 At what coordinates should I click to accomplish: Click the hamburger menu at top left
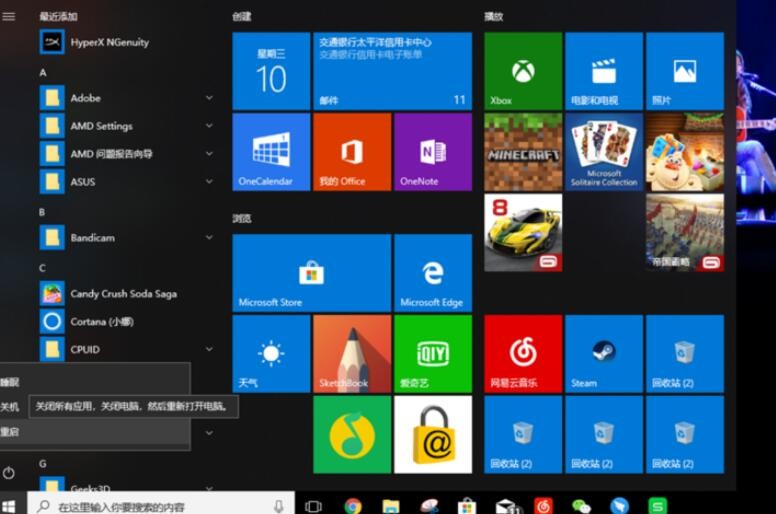(9, 17)
